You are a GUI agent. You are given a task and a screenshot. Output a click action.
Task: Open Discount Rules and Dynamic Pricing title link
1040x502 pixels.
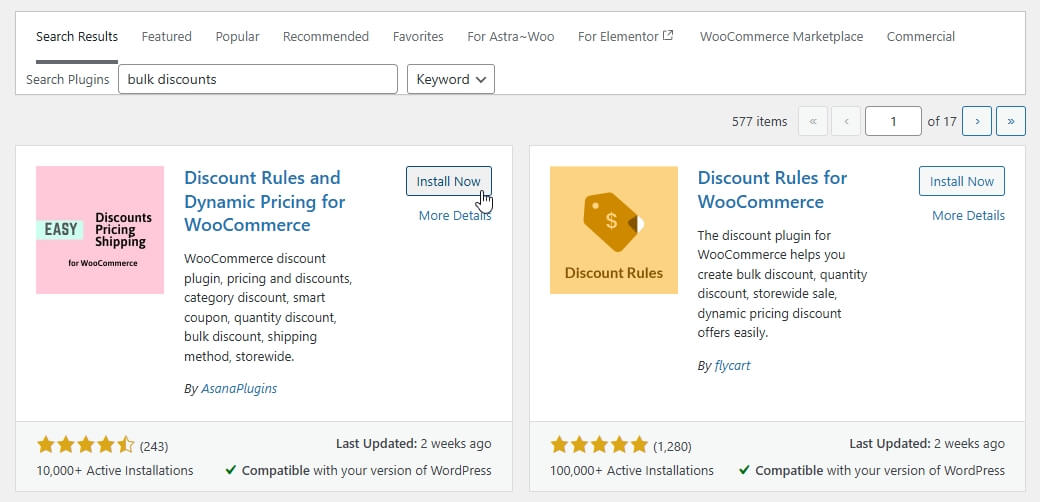coord(265,201)
